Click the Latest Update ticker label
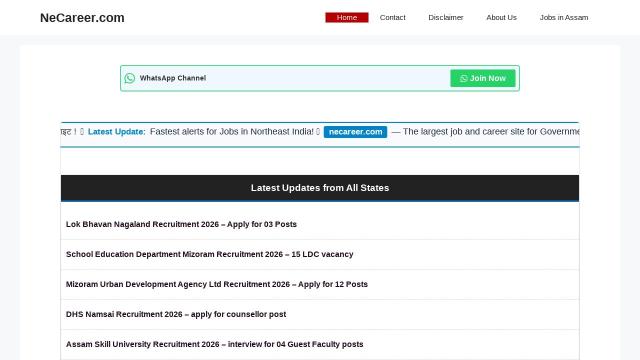 point(117,132)
